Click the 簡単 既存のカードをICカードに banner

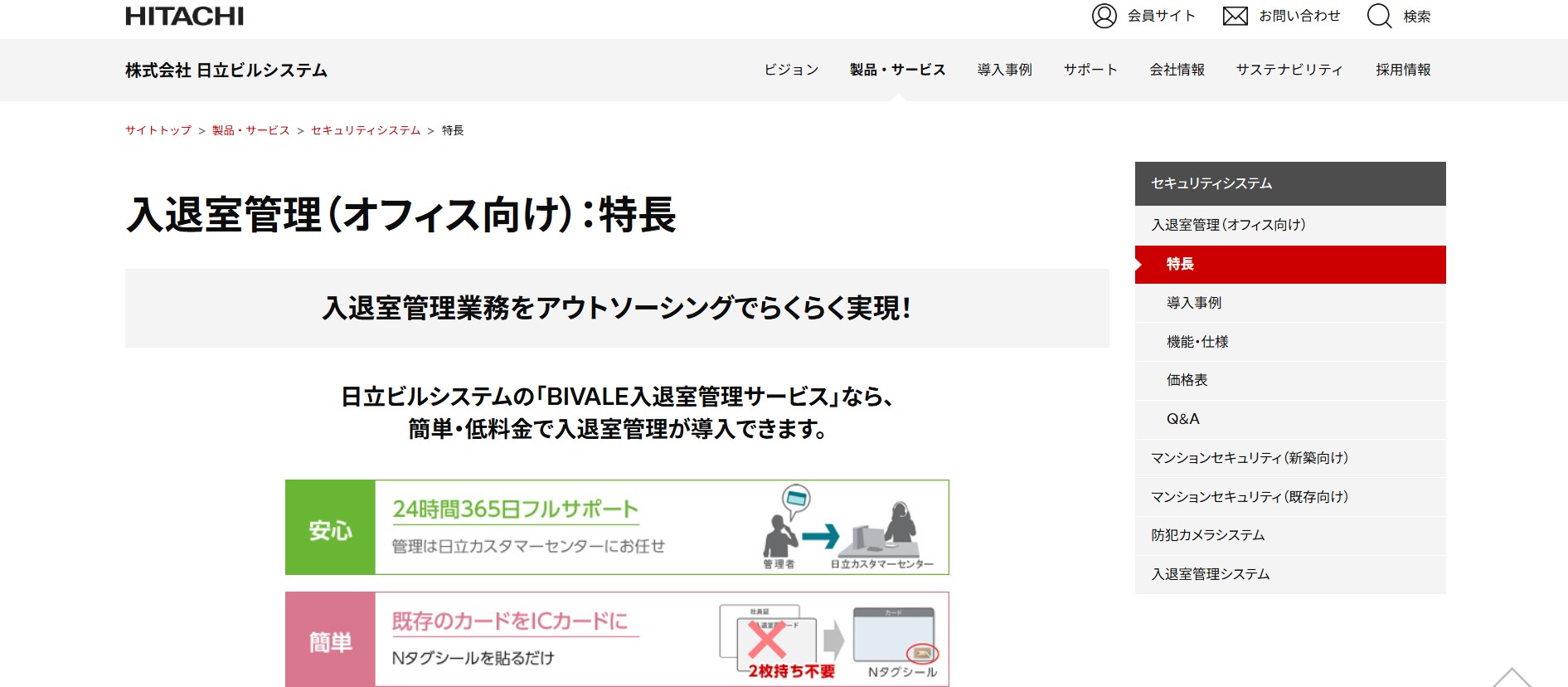(x=617, y=639)
